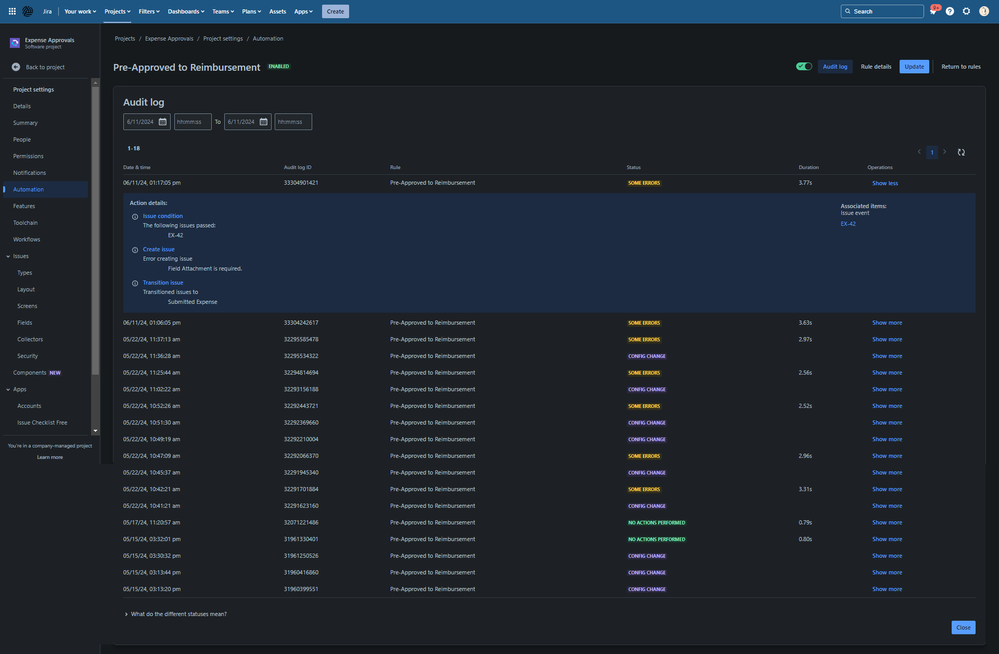Click the Create button

[335, 11]
